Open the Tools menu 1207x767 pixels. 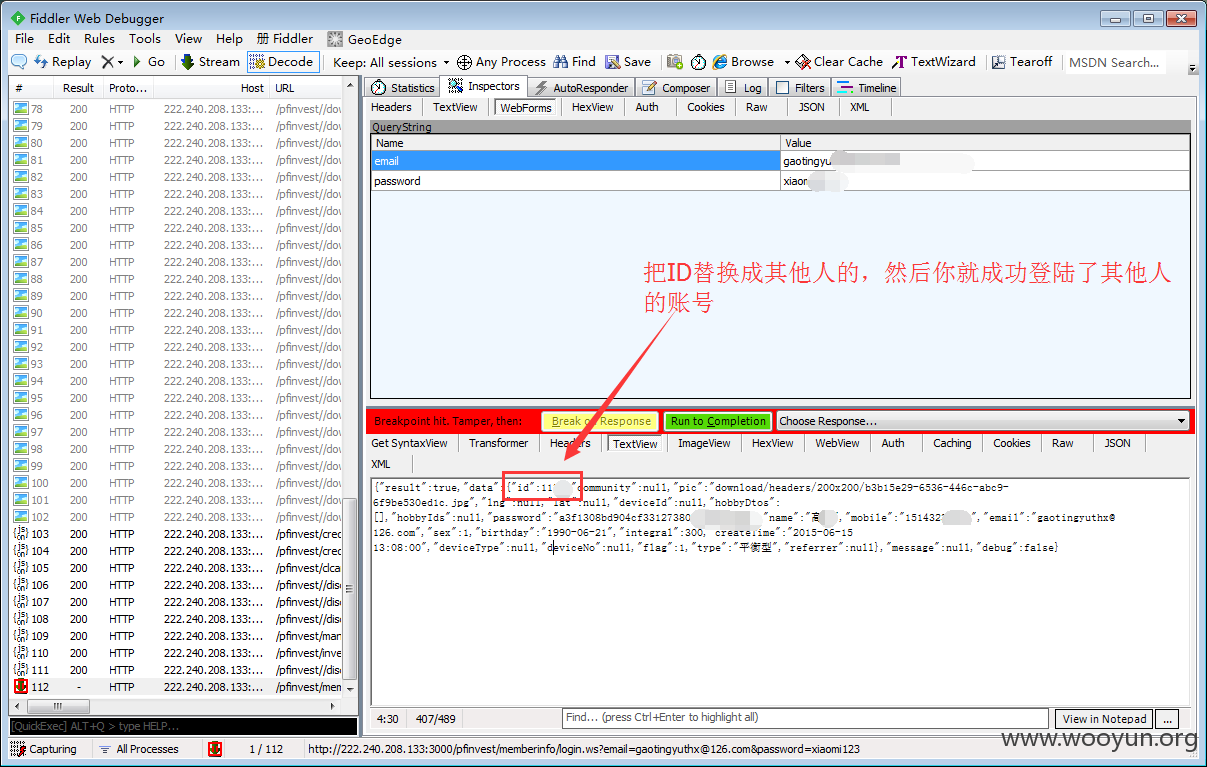[x=144, y=39]
